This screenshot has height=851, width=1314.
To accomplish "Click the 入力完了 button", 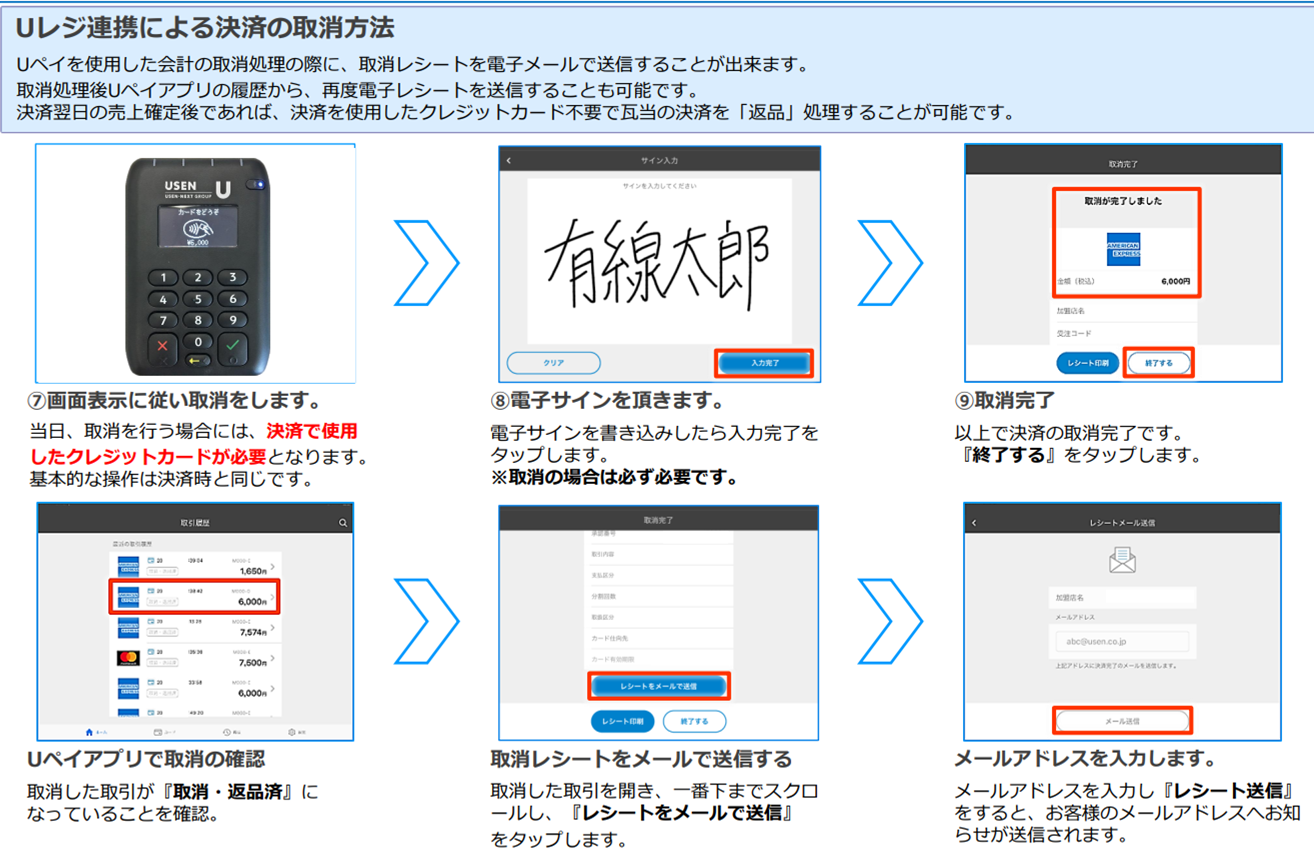I will point(765,363).
